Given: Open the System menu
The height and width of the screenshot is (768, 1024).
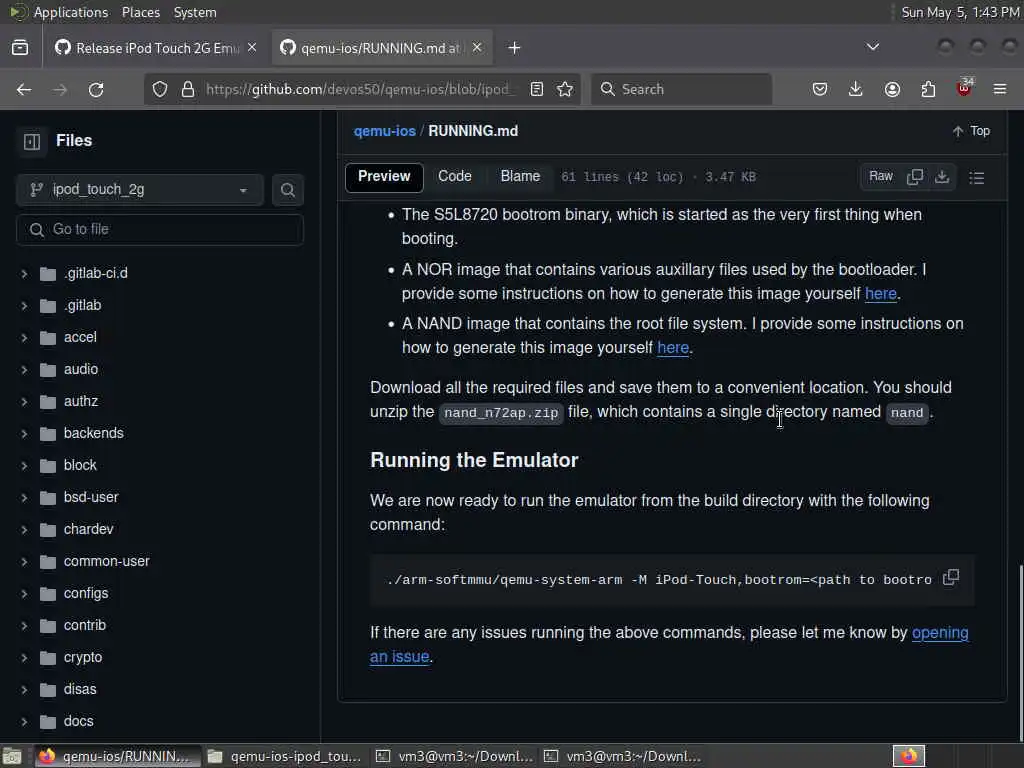Looking at the screenshot, I should 195,12.
